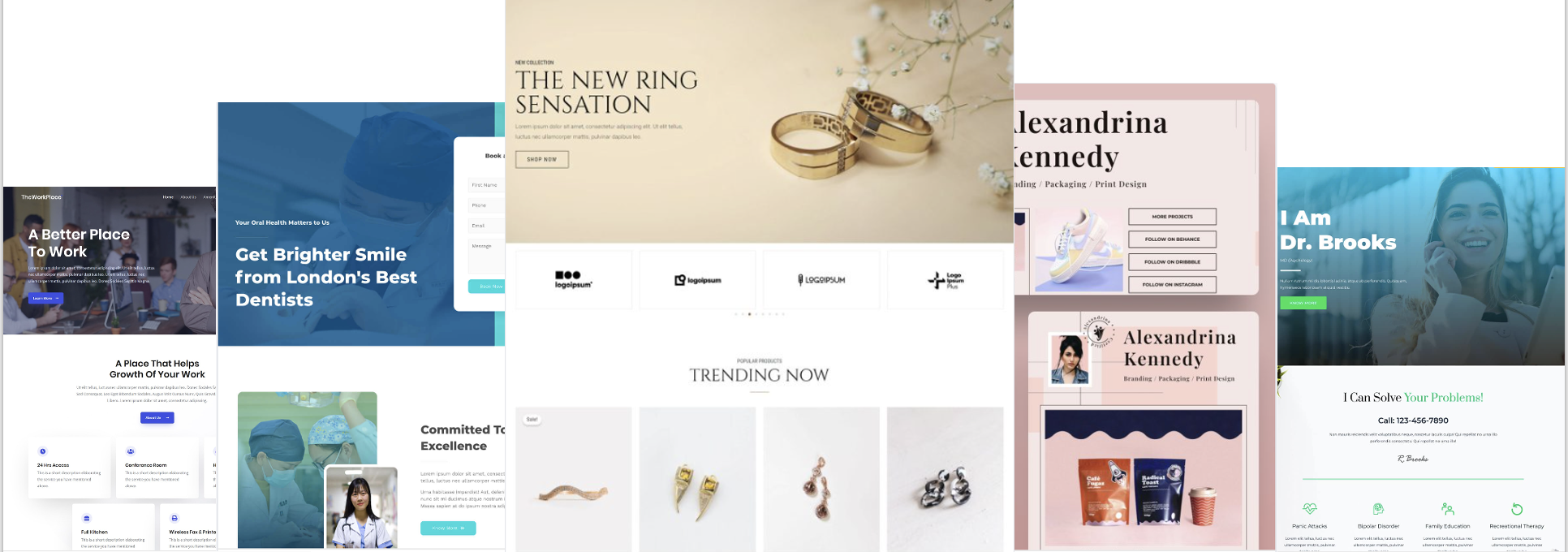Click the Bipolar Disorder icon
The width and height of the screenshot is (1568, 552).
coord(1378,509)
